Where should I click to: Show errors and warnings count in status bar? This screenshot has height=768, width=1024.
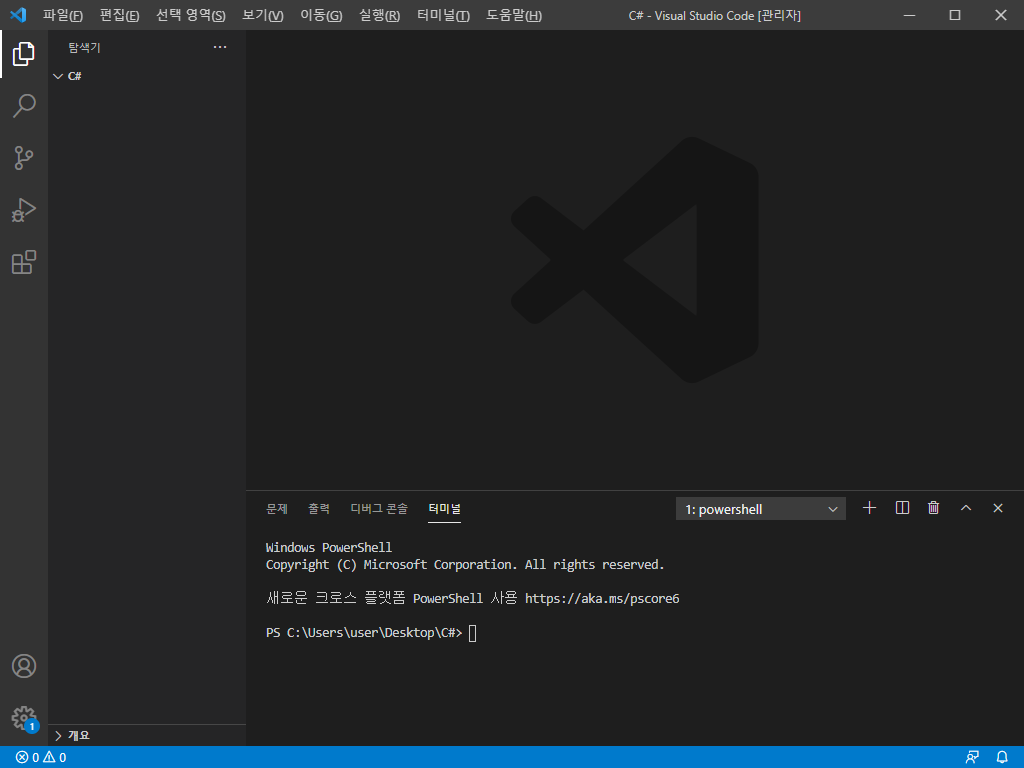pyautogui.click(x=40, y=758)
